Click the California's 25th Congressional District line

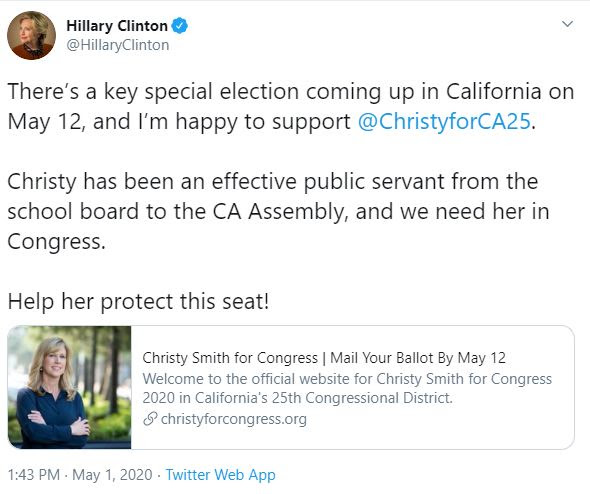(297, 398)
